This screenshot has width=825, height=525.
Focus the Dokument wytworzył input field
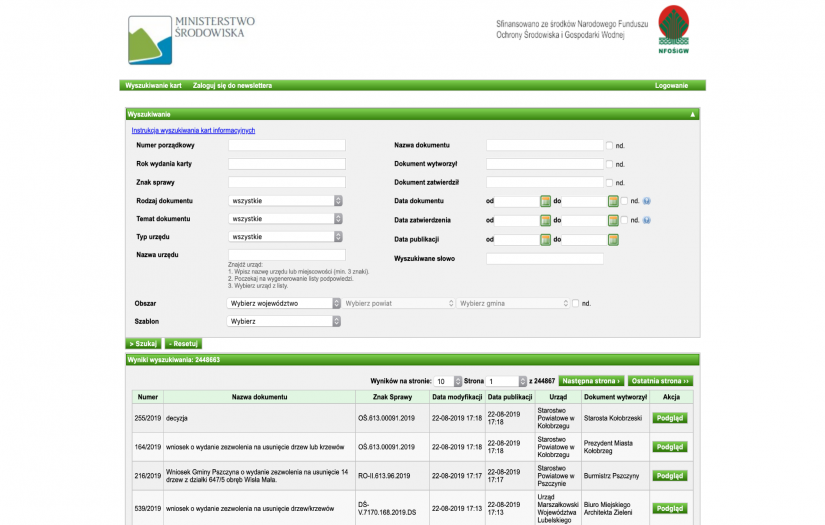click(x=545, y=164)
